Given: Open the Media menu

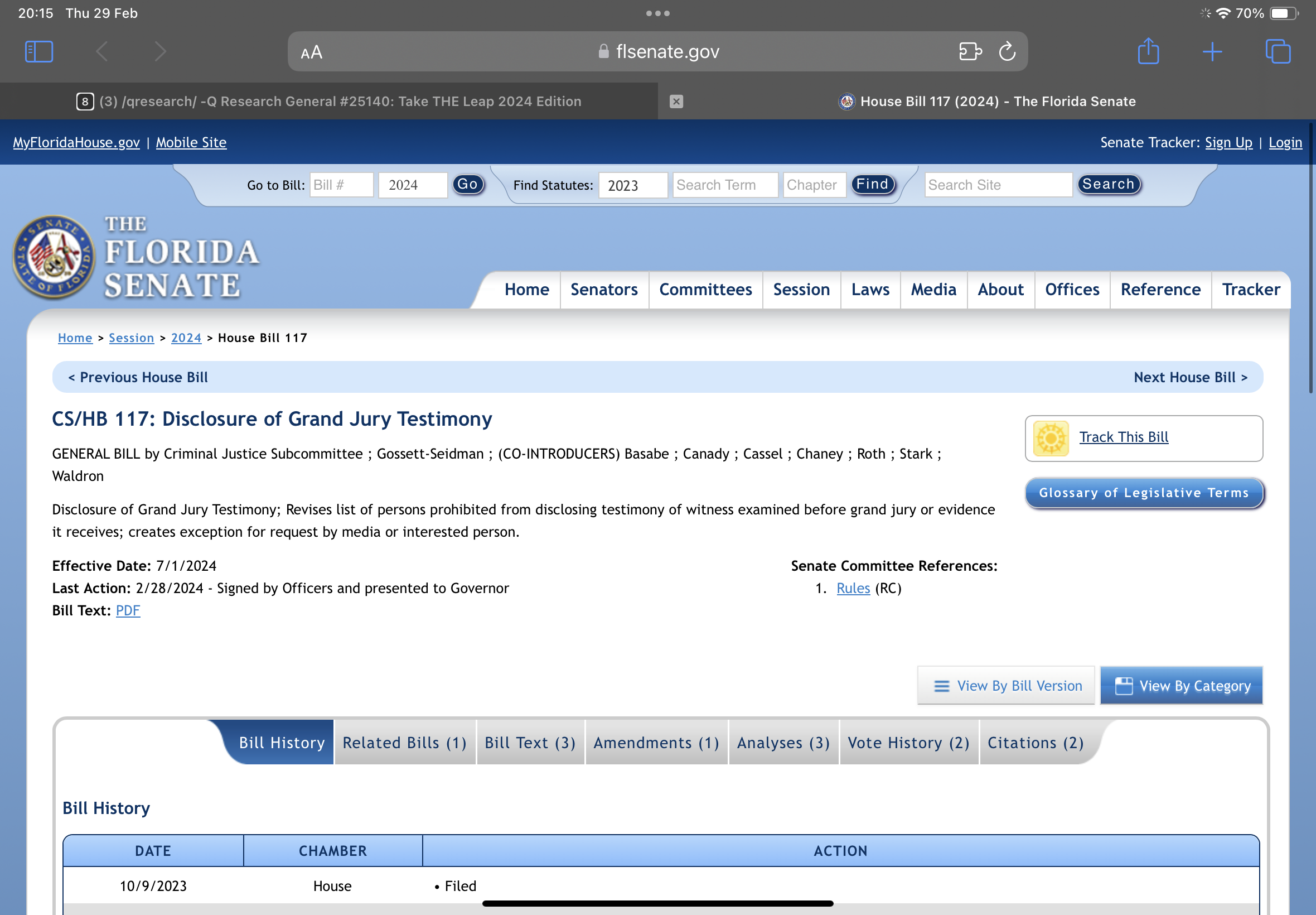Looking at the screenshot, I should coord(933,290).
